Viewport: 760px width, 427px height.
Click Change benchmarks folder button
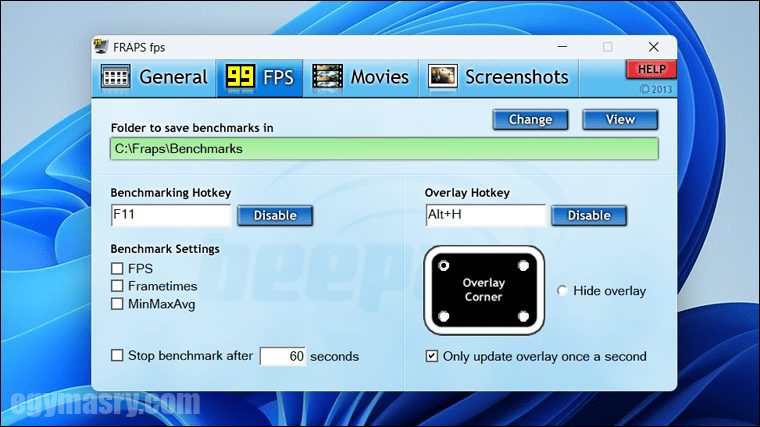(x=530, y=120)
